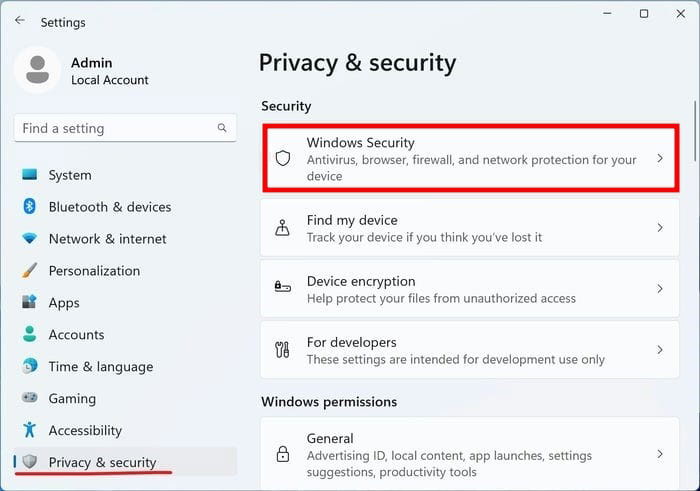The height and width of the screenshot is (491, 700).
Task: Open Device encryption settings
Action: 470,289
